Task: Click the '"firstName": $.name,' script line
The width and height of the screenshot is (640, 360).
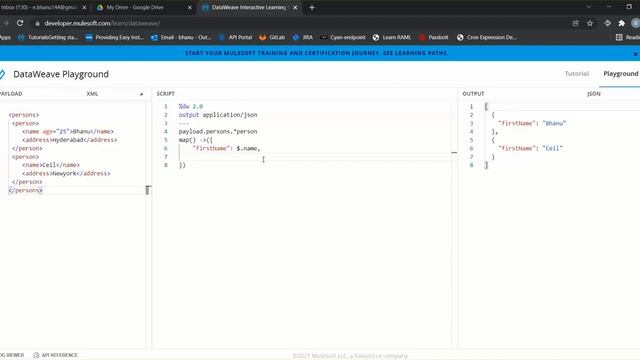Action: click(226, 148)
